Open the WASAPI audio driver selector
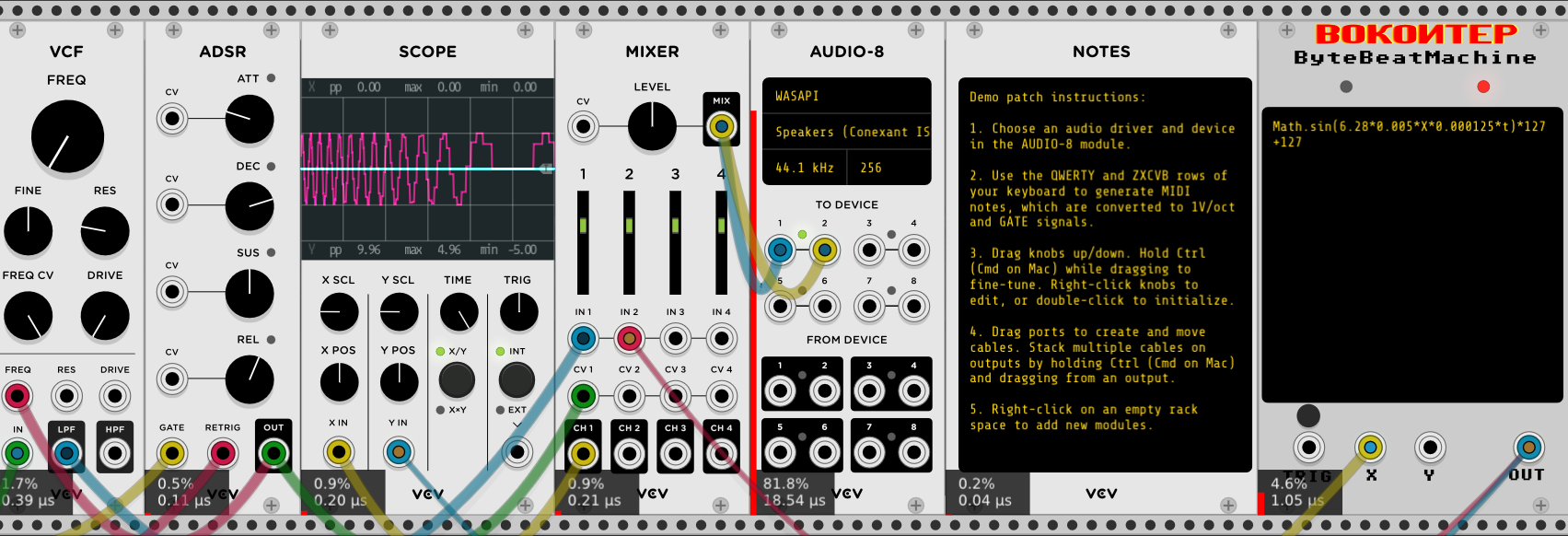The image size is (1568, 536). [x=847, y=96]
